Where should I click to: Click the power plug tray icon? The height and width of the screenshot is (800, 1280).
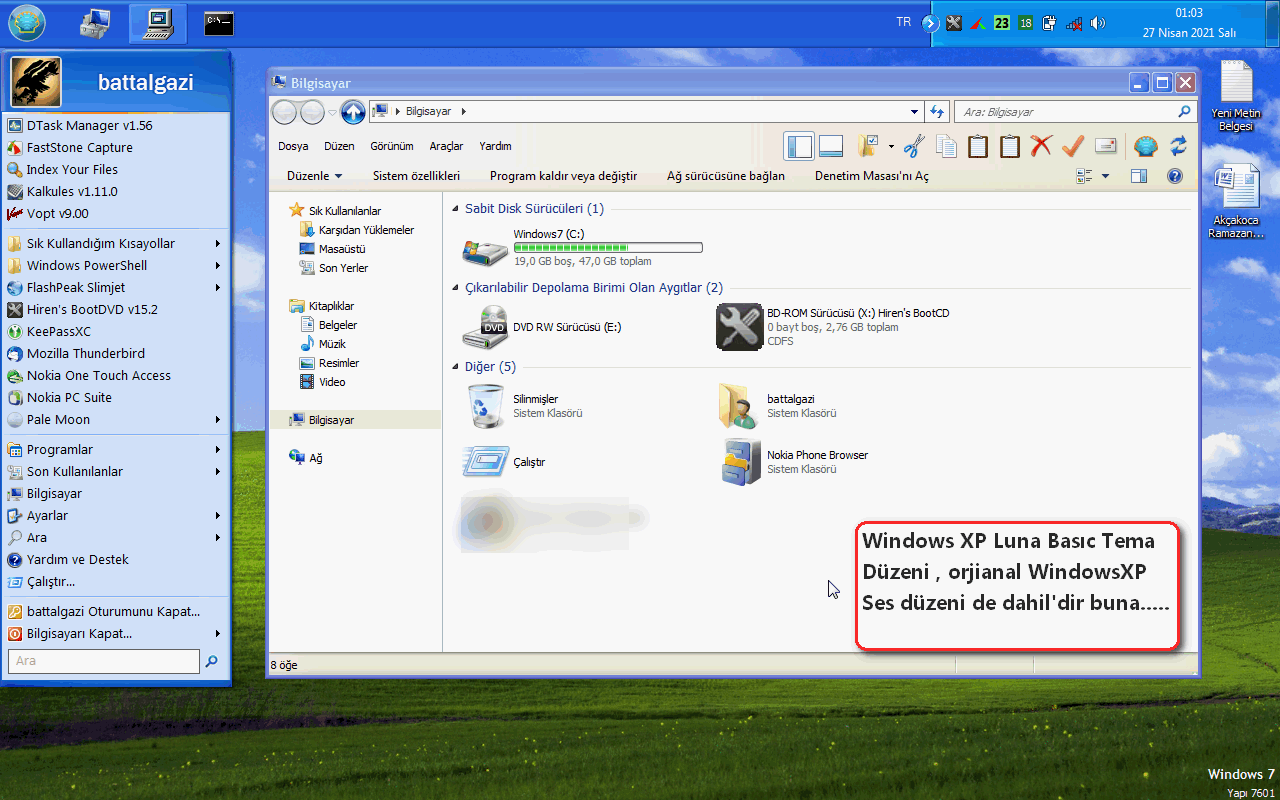click(x=1050, y=23)
